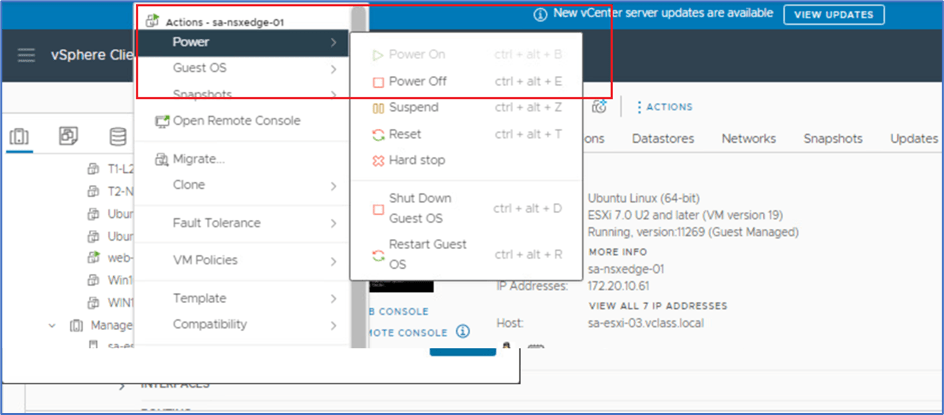Open the Hosts and Clusters inventory icon
The image size is (944, 415).
click(x=21, y=137)
